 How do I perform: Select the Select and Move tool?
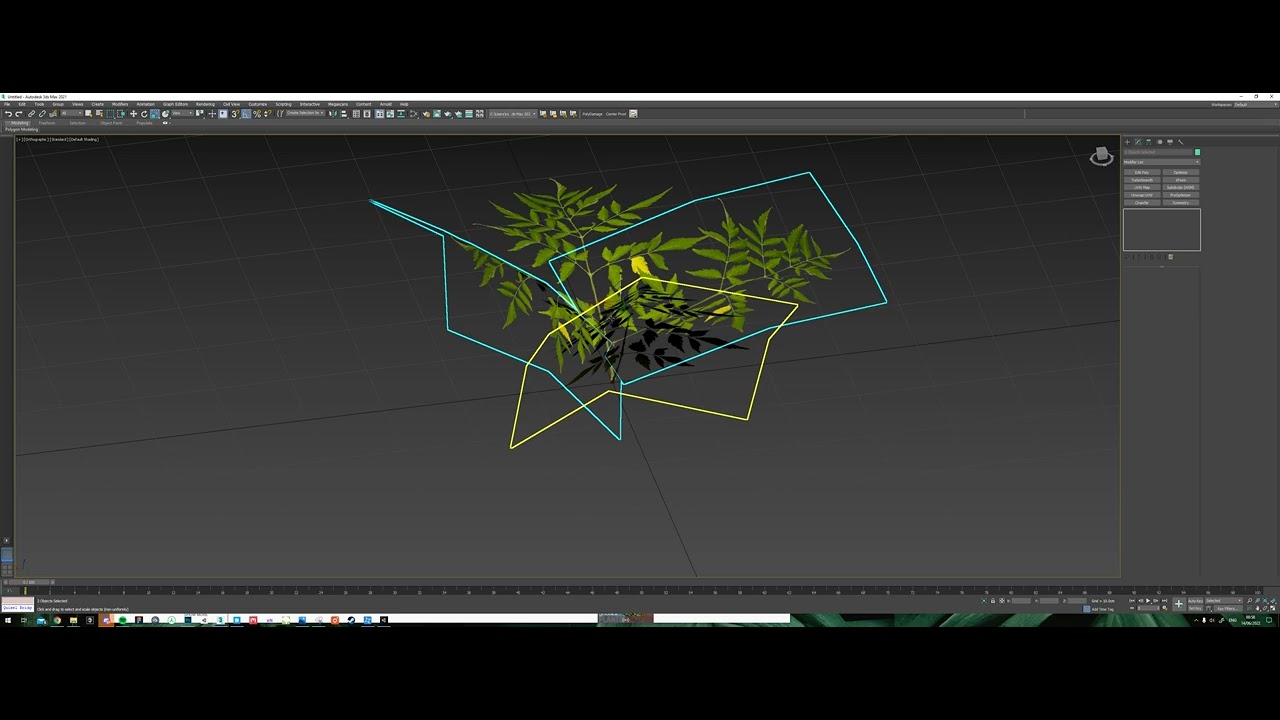click(x=133, y=114)
